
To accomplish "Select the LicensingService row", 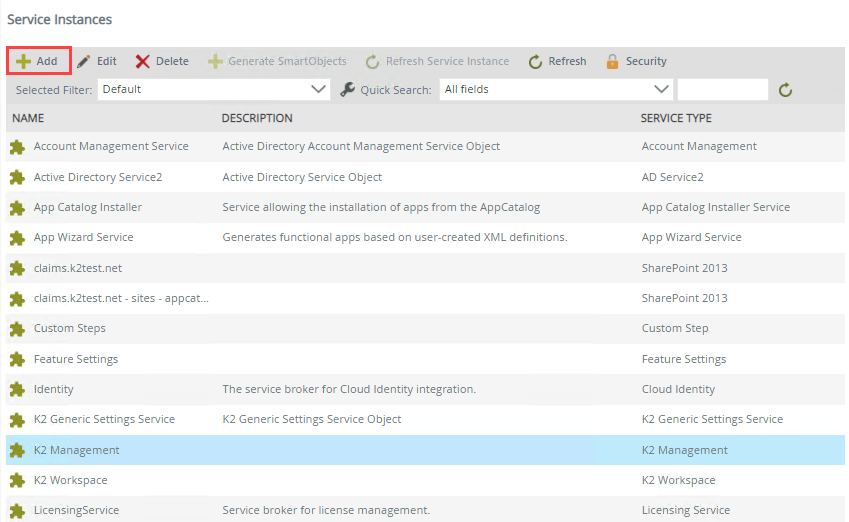I will 76,510.
